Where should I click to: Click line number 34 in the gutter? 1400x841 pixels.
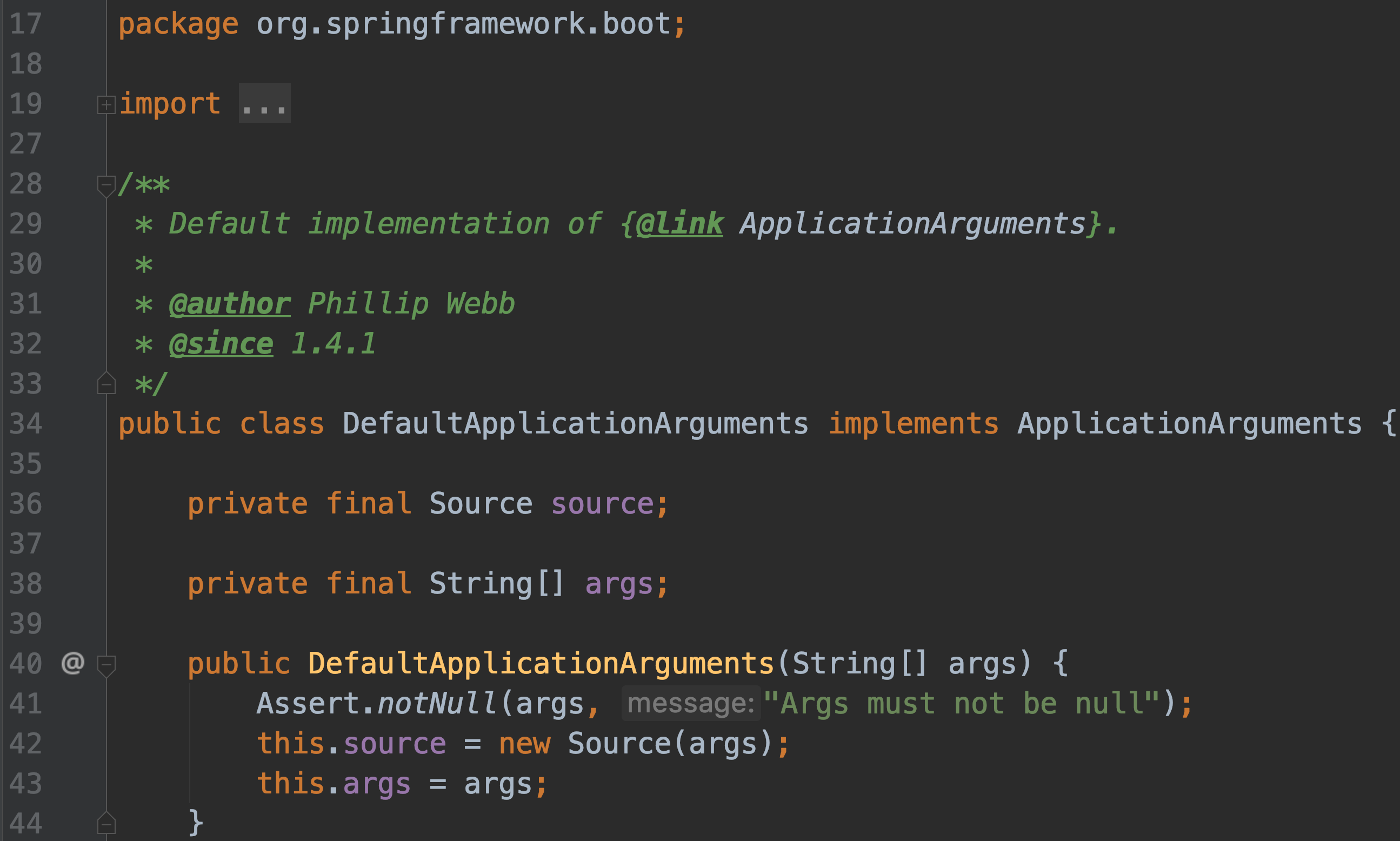click(x=25, y=423)
